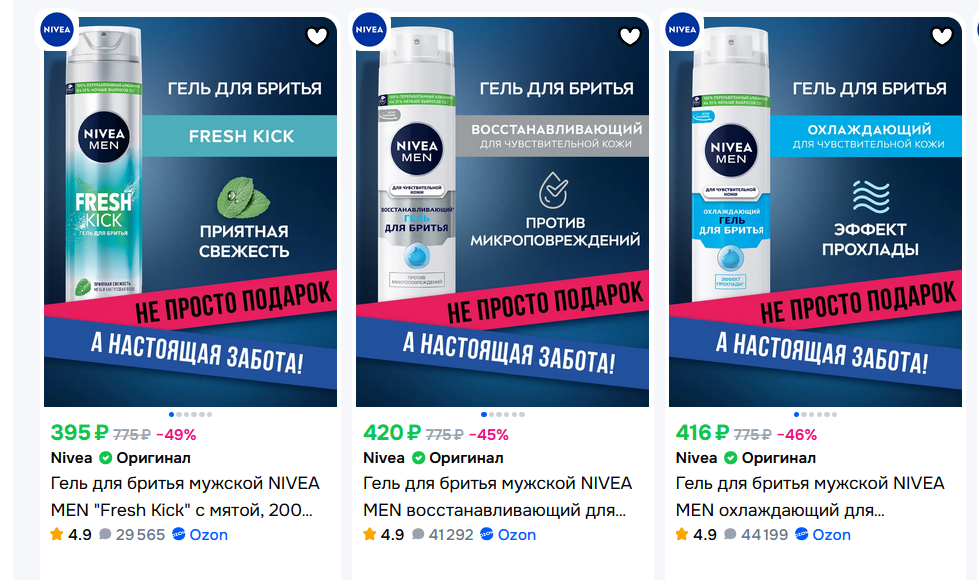Click green Оригинал checkmark on second product
Viewport: 979px width, 580px height.
[x=418, y=458]
